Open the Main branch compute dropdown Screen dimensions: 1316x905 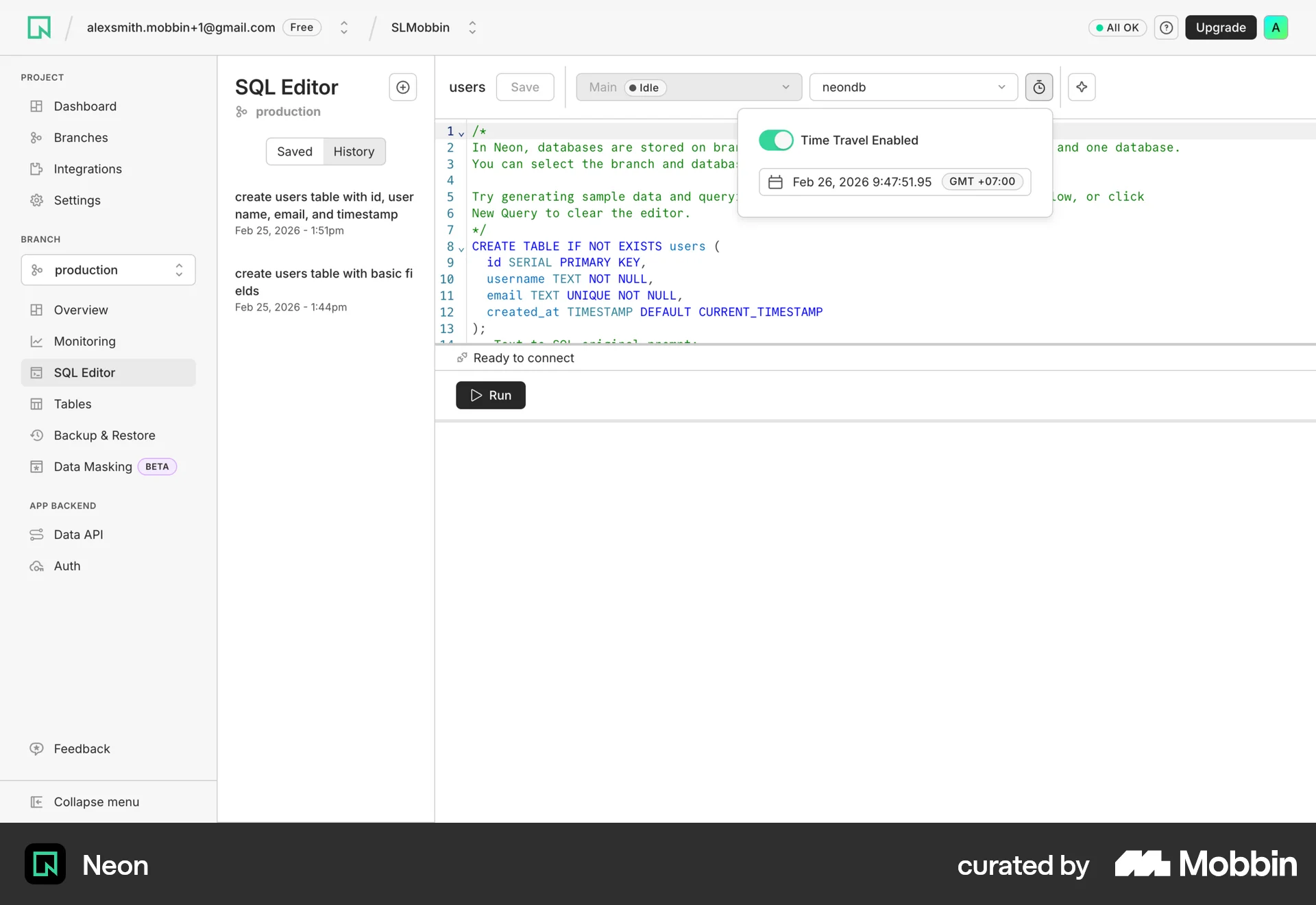(689, 87)
